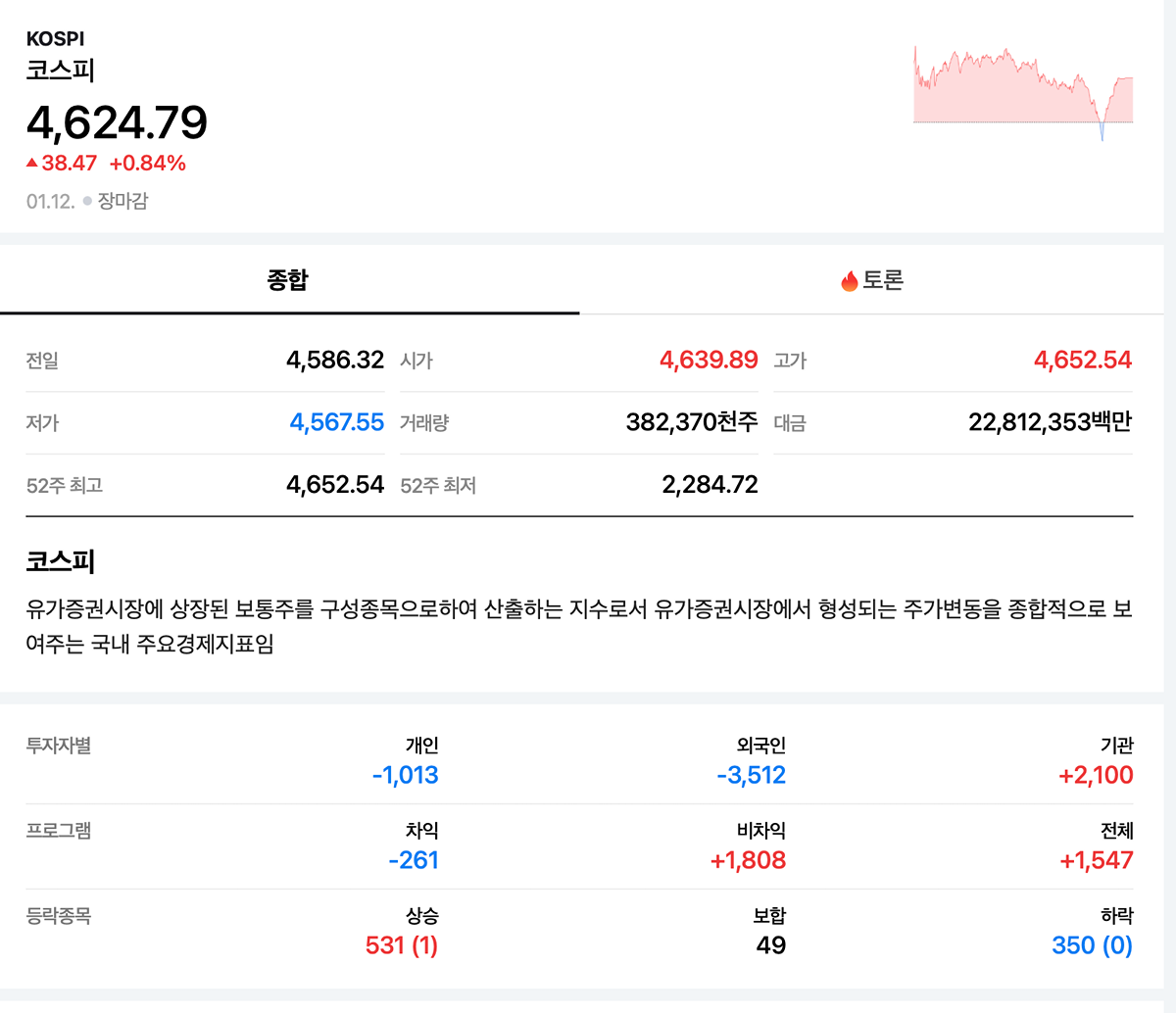Screen dimensions: 1176x1013
Task: Click the 대금 figure 22,812,353백만
Action: [x=1050, y=422]
